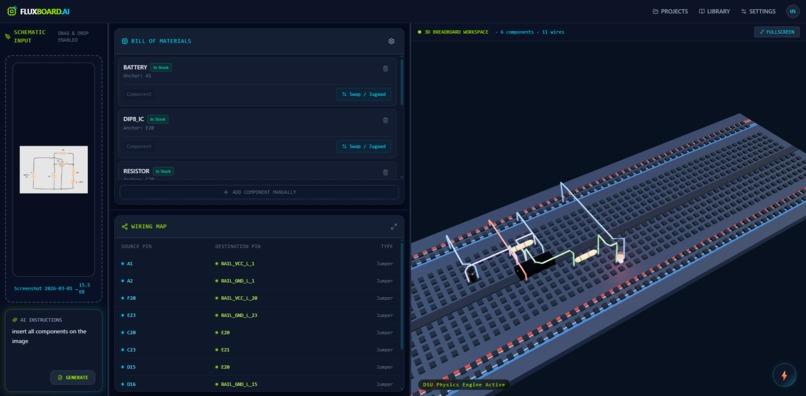Image resolution: width=806 pixels, height=396 pixels.
Task: Delete the DIP8_IC component with trash icon
Action: (x=386, y=120)
